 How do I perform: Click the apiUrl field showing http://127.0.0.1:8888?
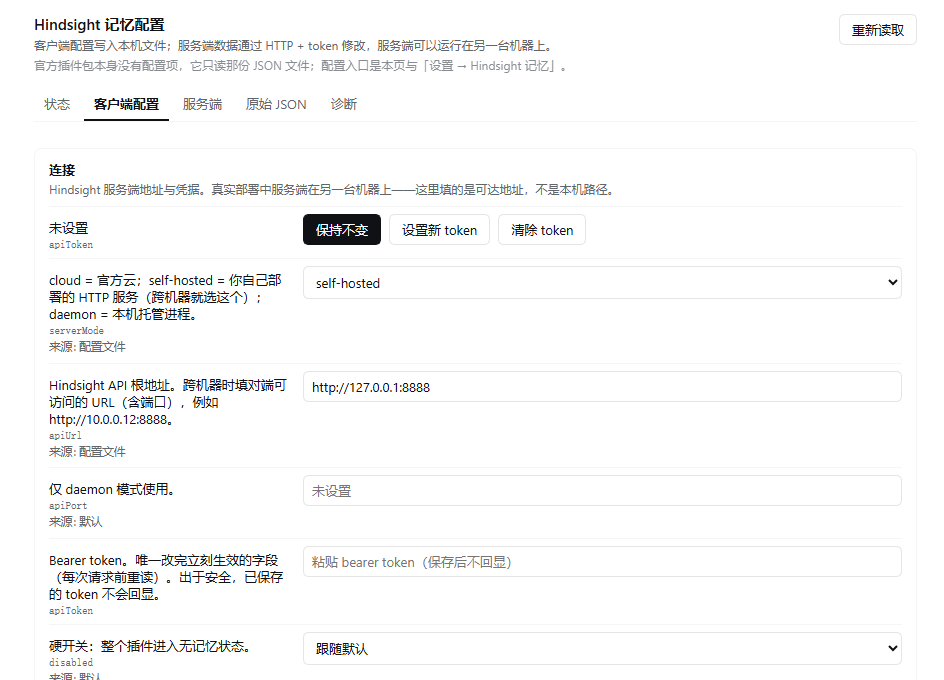click(x=602, y=387)
